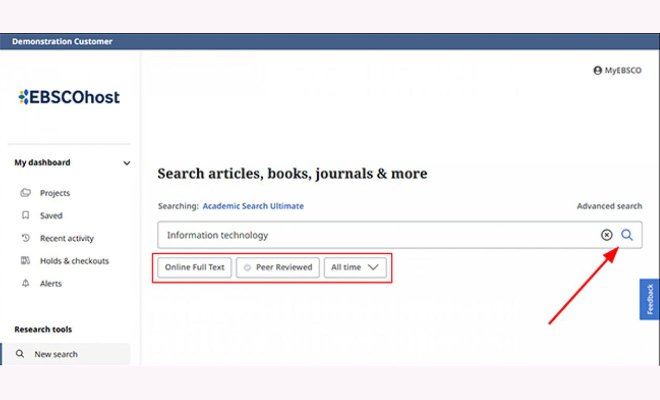Click the Research tools heading
This screenshot has height=400, width=660.
click(x=43, y=329)
